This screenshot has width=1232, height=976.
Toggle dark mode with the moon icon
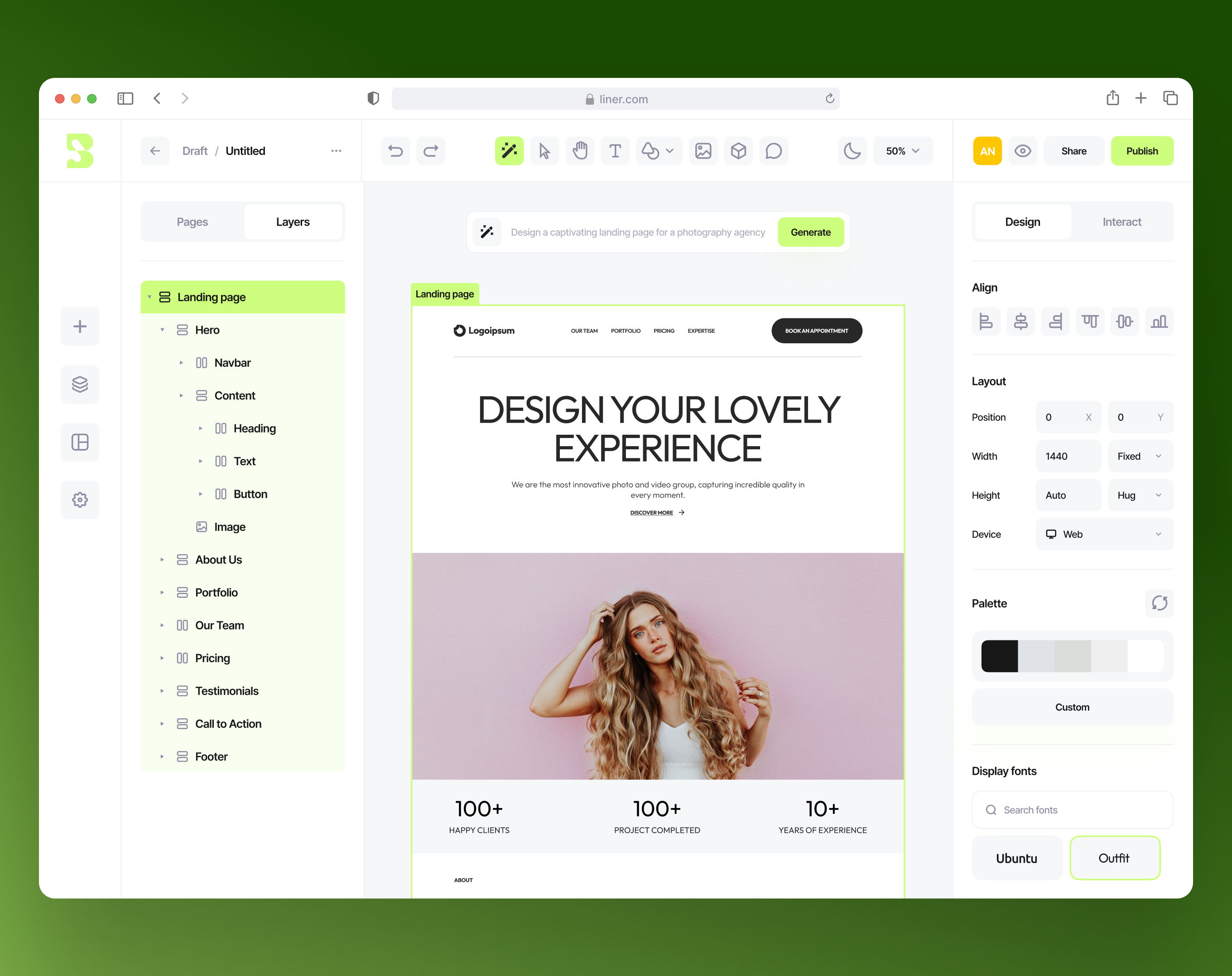click(852, 151)
